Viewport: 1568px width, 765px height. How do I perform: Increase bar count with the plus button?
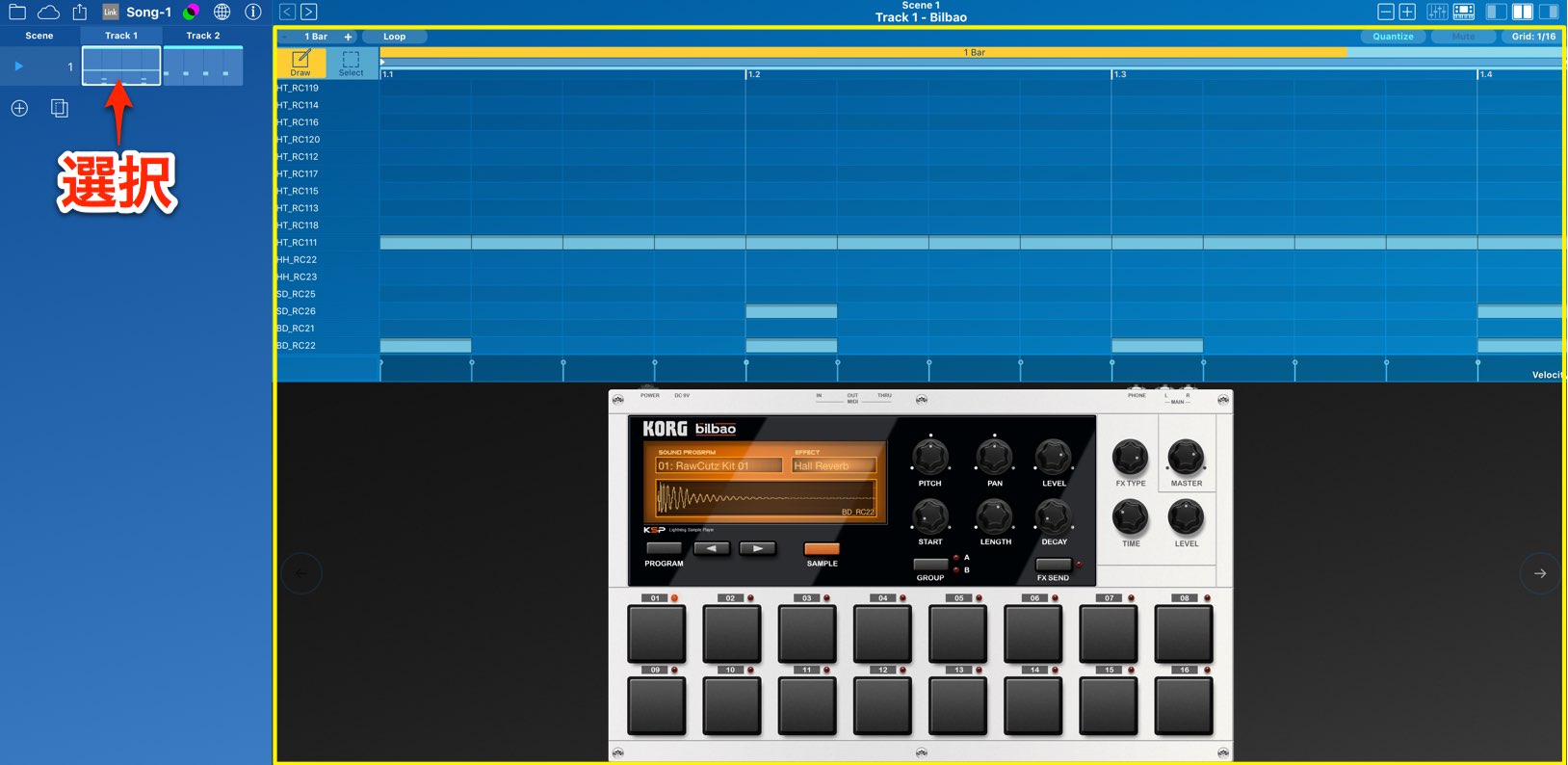(x=348, y=37)
